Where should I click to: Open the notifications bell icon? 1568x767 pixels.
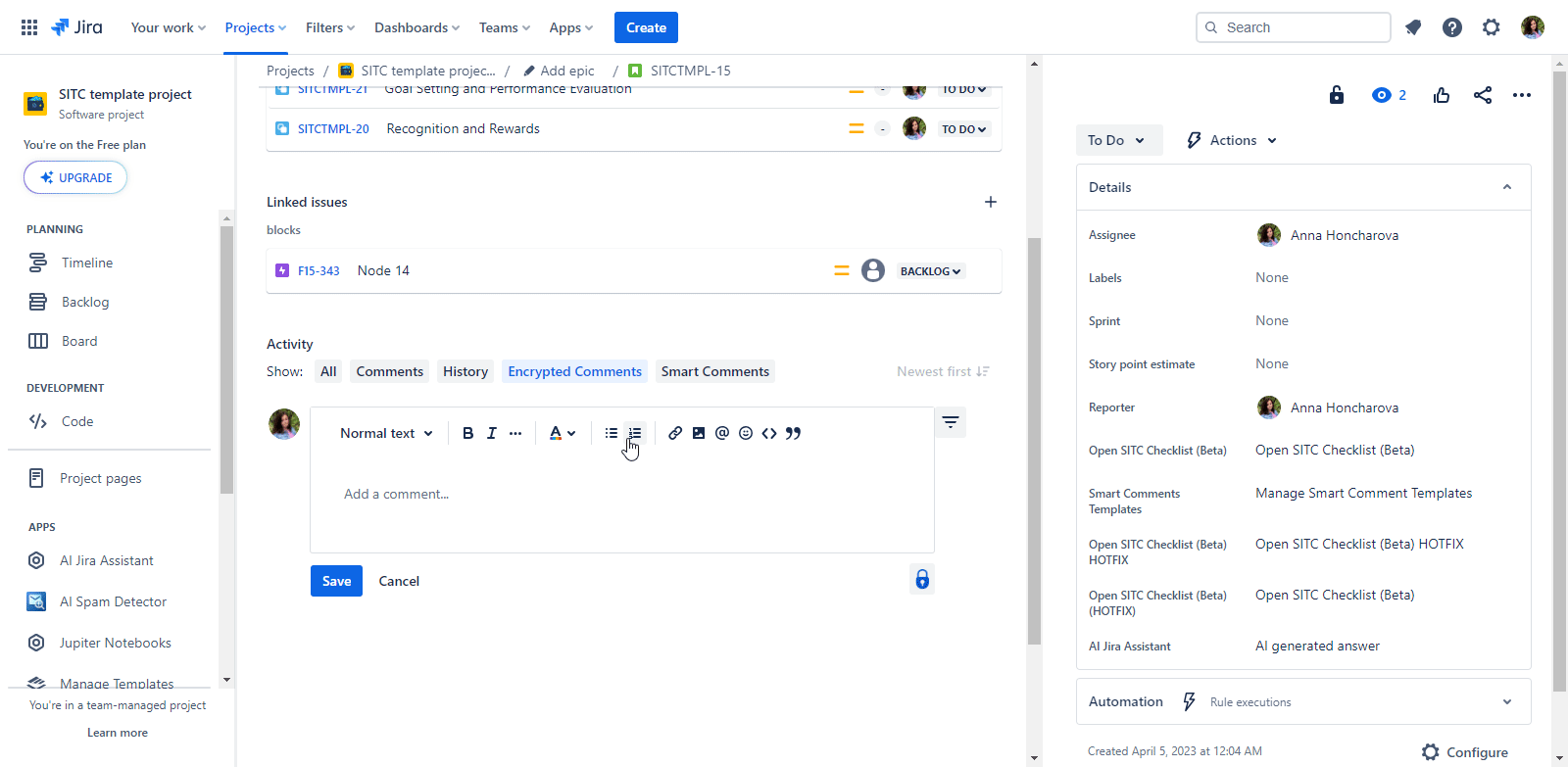point(1413,27)
